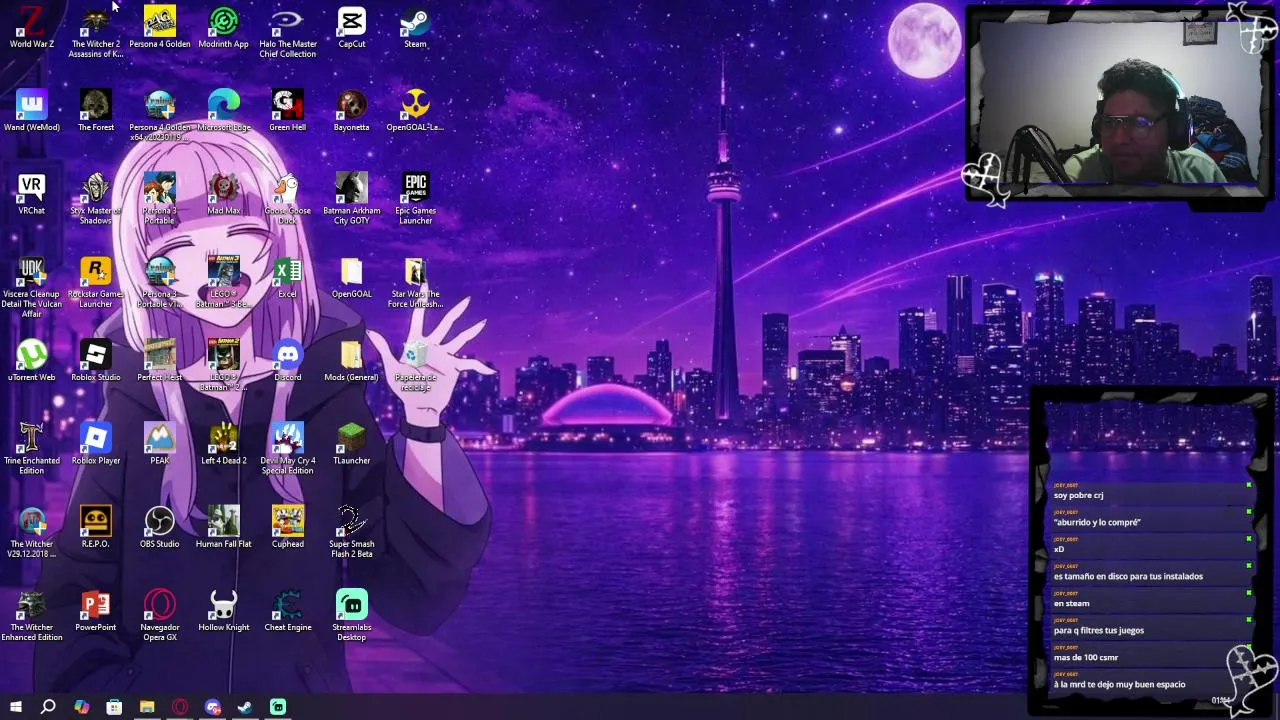Image resolution: width=1280 pixels, height=720 pixels.
Task: Open the OBS Studio desktop shortcut
Action: click(160, 527)
